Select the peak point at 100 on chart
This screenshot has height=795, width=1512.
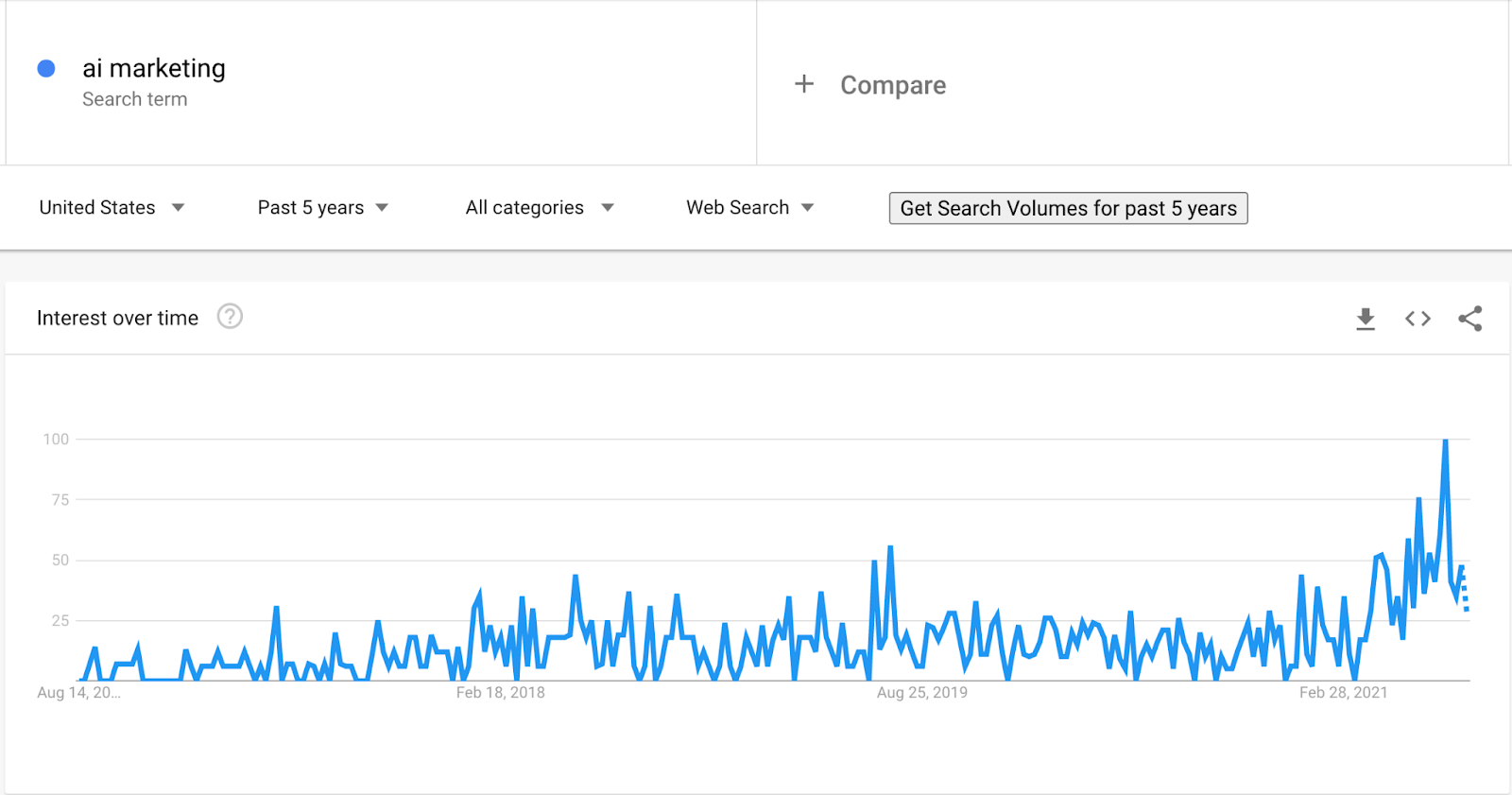tap(1445, 440)
